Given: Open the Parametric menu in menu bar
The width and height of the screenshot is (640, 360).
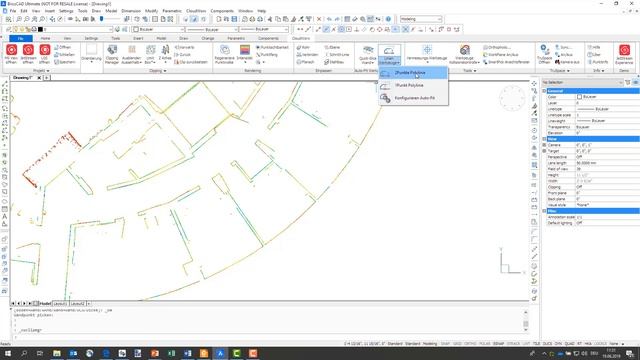Looking at the screenshot, I should click(172, 11).
